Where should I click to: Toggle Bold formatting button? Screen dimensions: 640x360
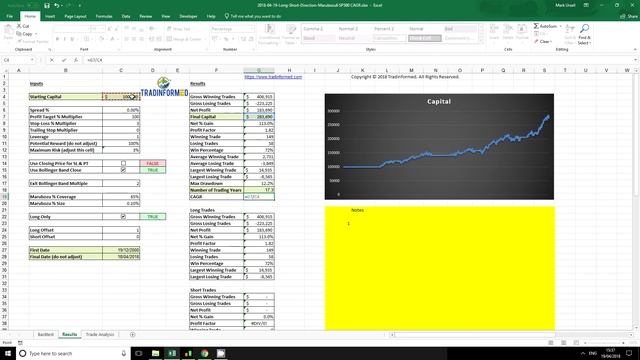point(57,39)
